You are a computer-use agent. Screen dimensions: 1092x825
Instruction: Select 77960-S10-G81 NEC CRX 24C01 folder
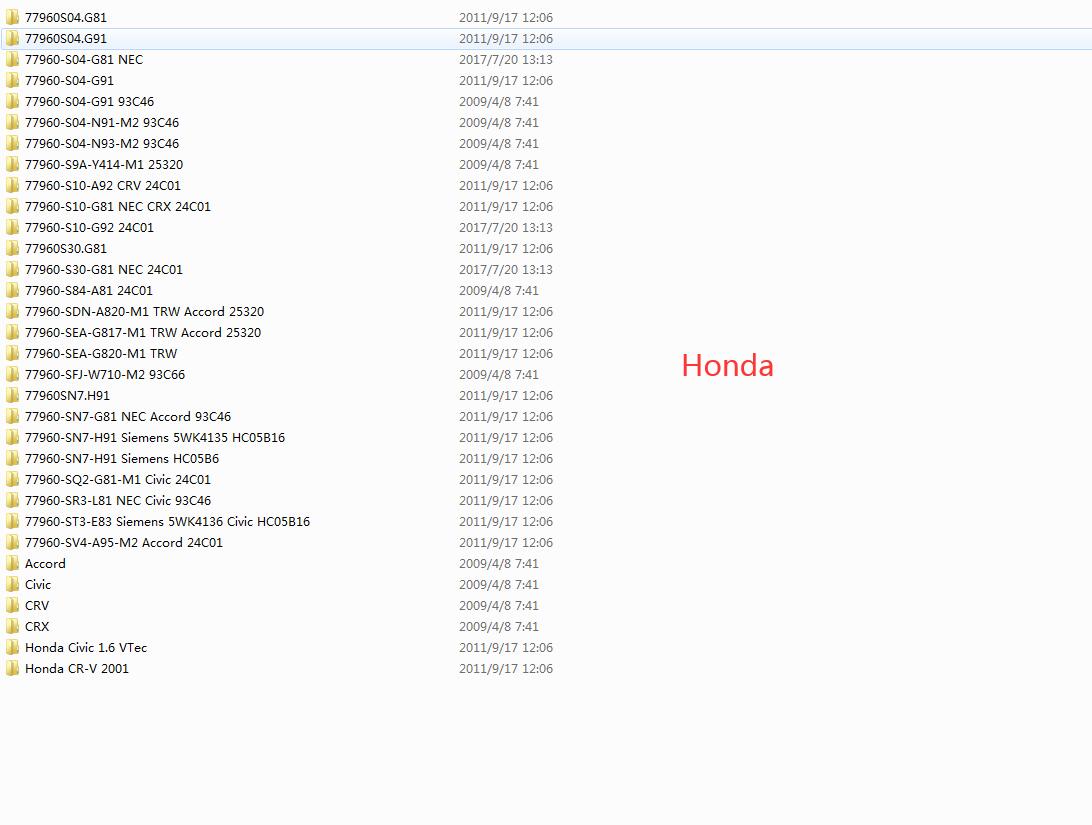pos(118,207)
